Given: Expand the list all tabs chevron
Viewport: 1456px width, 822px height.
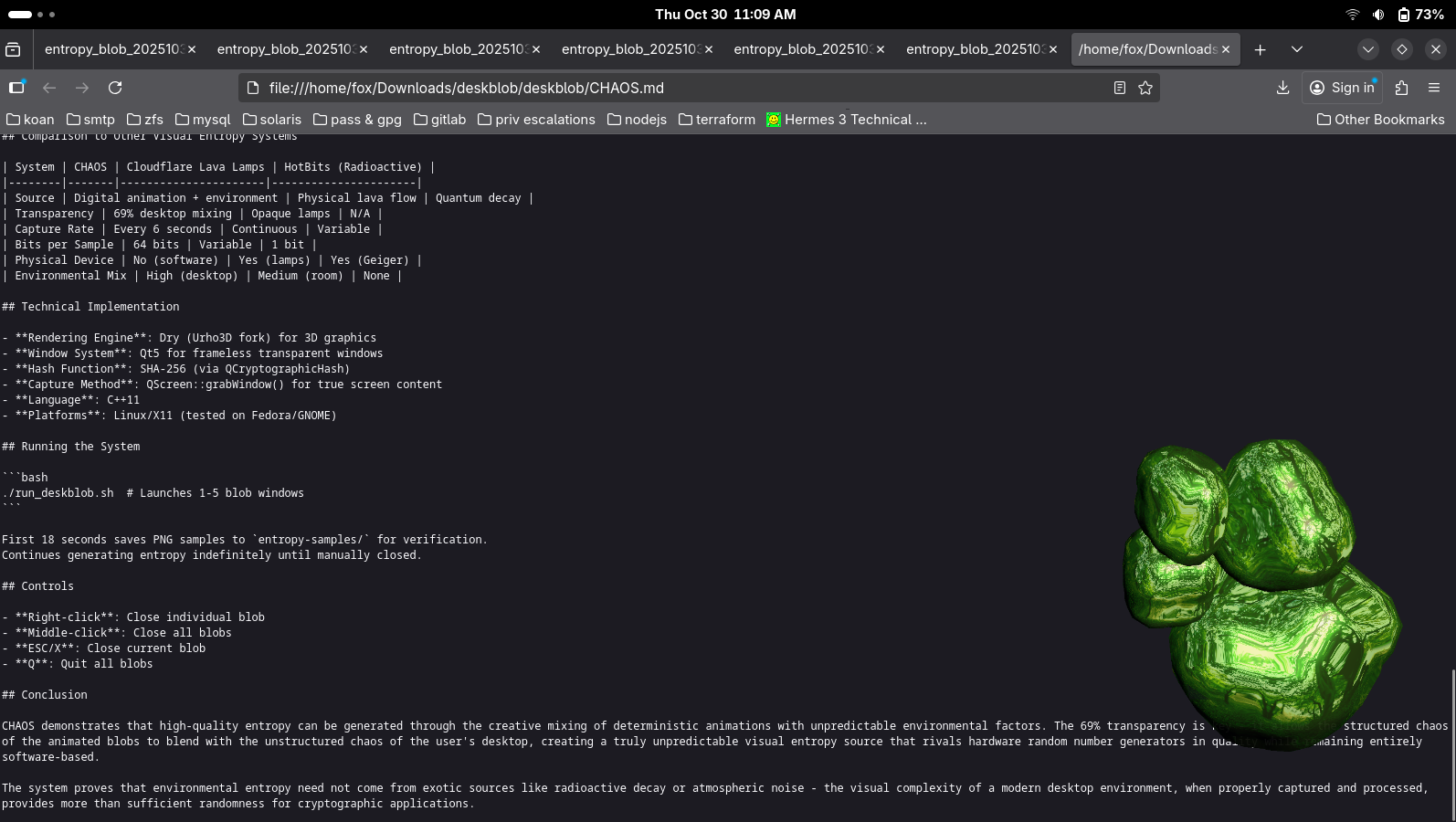Looking at the screenshot, I should click(x=1296, y=49).
